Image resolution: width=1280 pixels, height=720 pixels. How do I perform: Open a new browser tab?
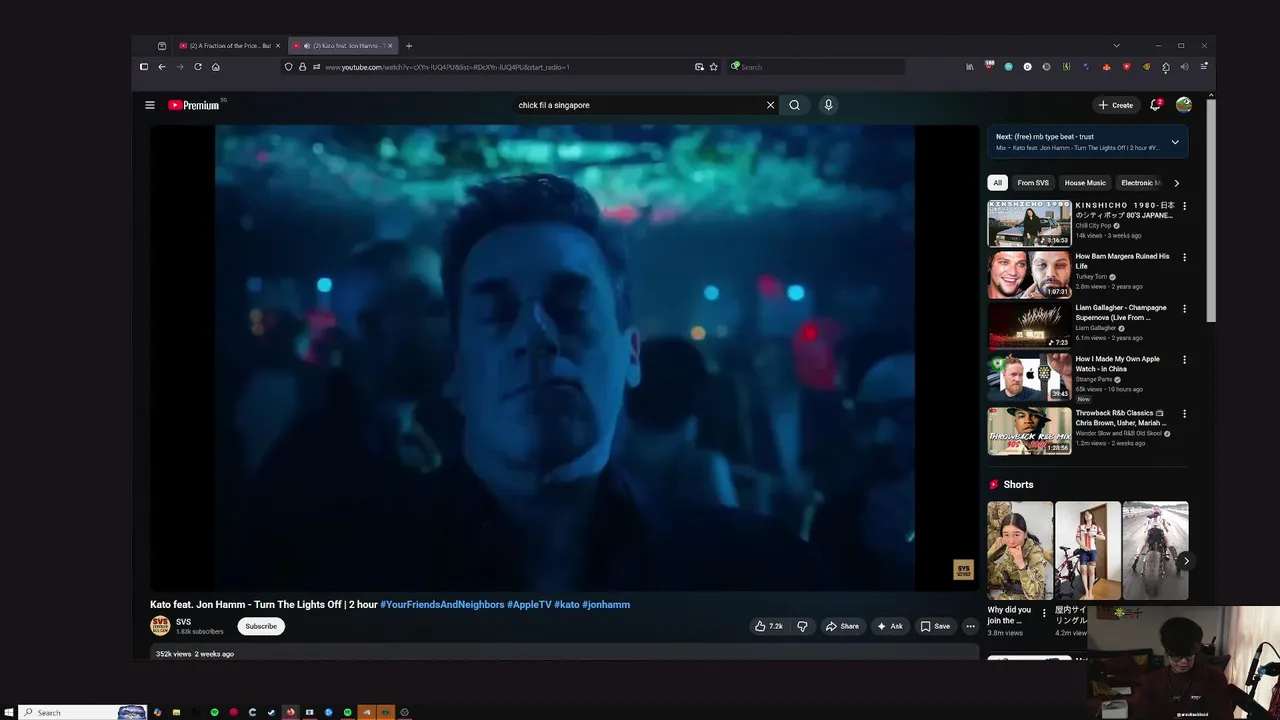point(408,46)
